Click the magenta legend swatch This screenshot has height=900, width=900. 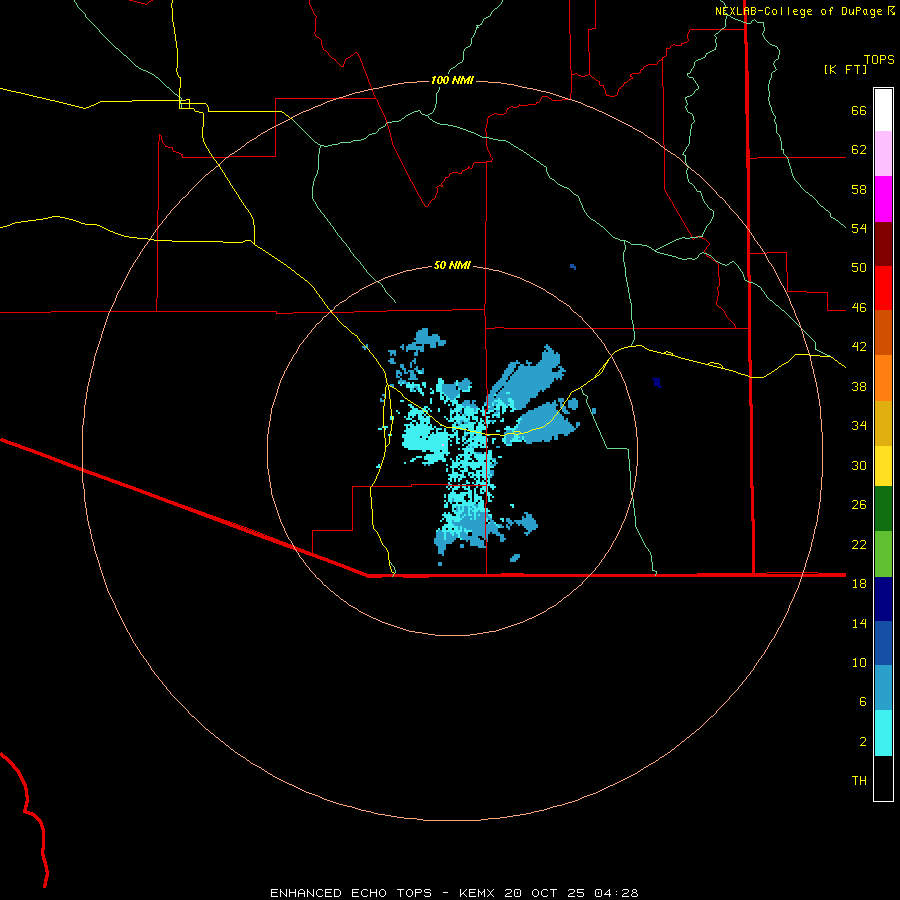click(883, 199)
